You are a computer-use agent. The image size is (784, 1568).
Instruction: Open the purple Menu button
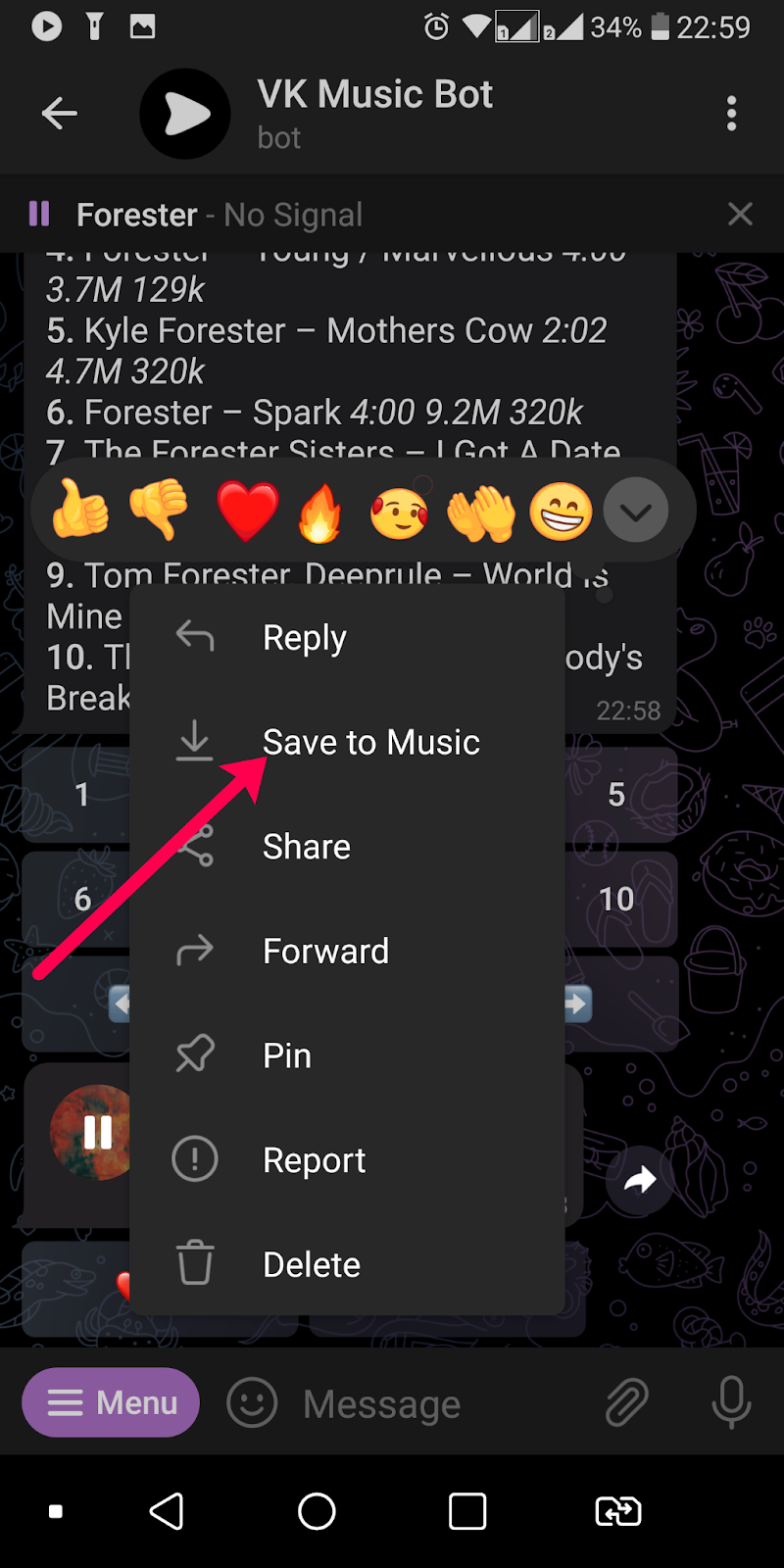111,1402
